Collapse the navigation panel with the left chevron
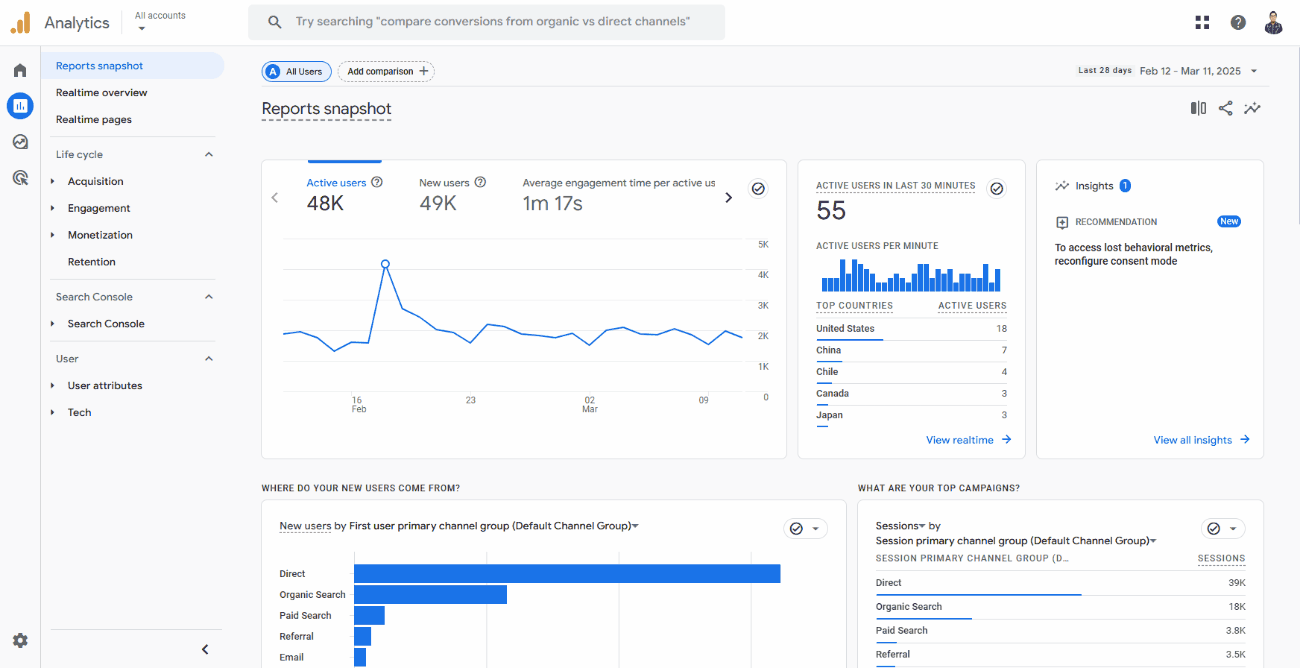Viewport: 1300px width, 668px height. click(205, 649)
